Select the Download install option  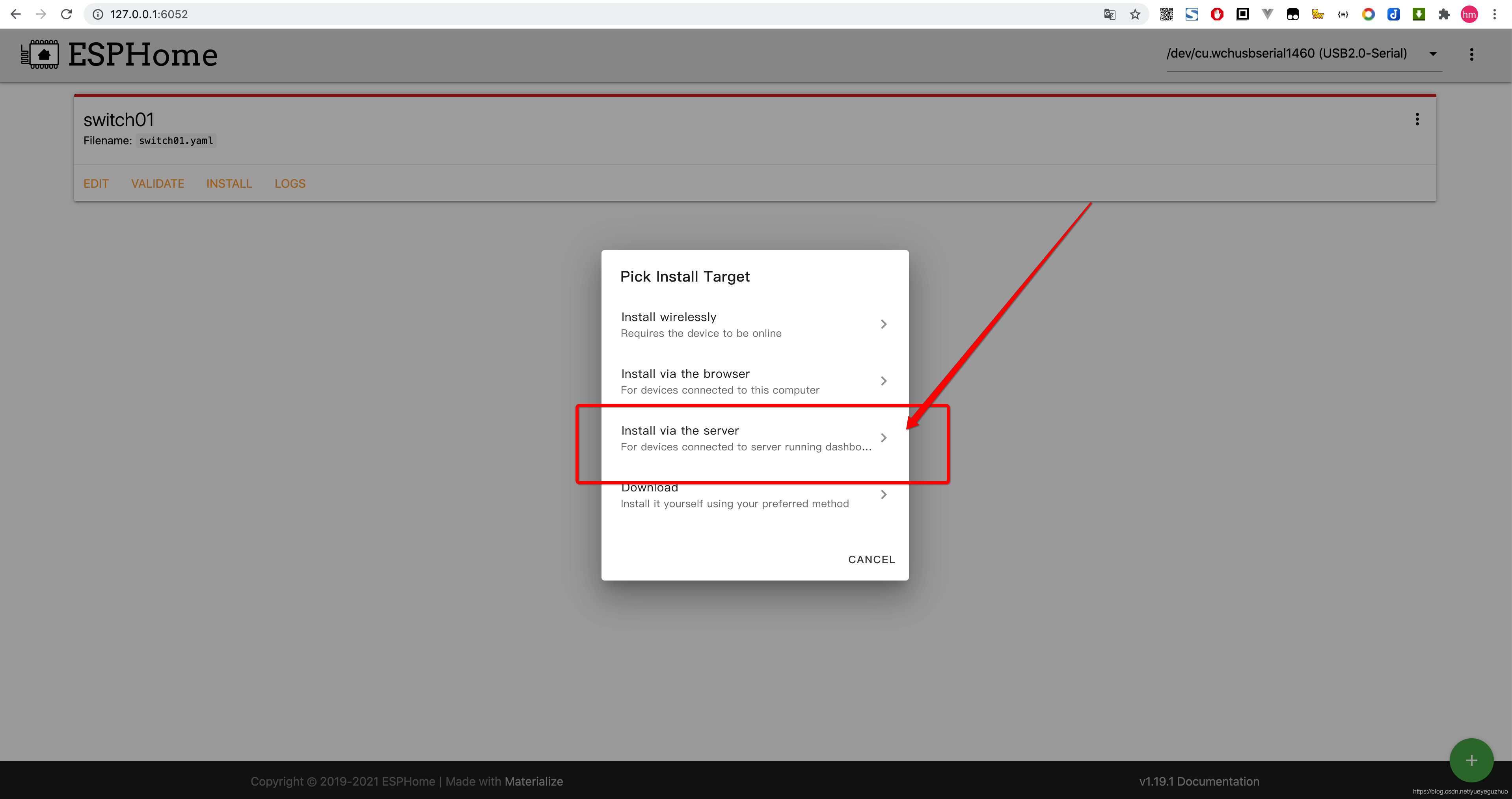click(754, 495)
